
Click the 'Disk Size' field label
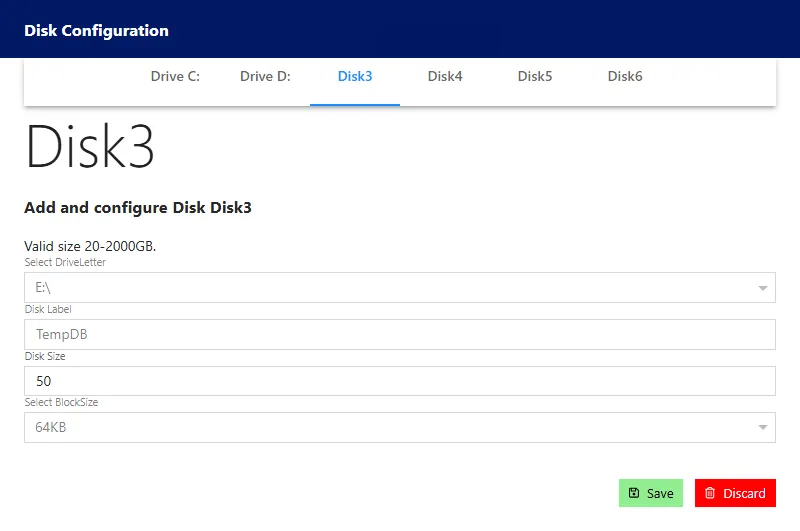click(x=45, y=356)
